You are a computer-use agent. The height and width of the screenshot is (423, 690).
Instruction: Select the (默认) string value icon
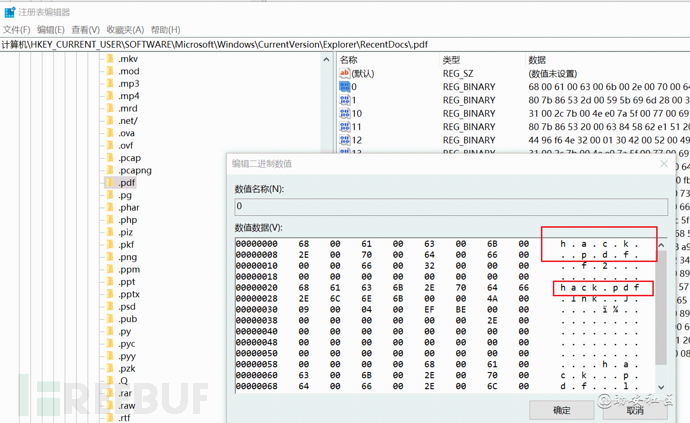[x=345, y=74]
